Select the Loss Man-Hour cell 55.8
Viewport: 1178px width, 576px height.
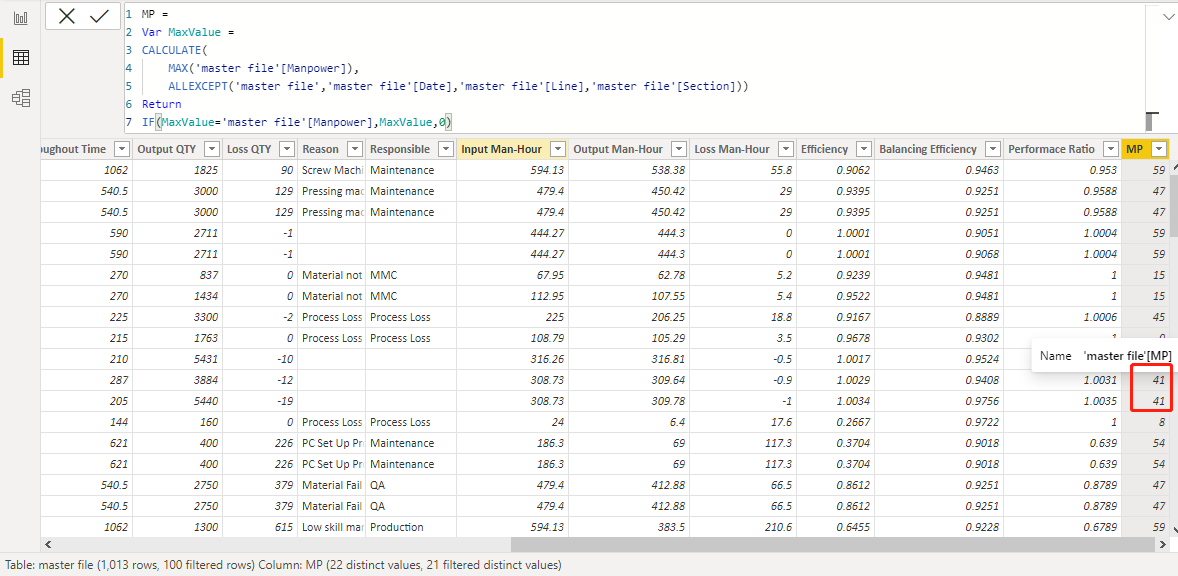point(743,170)
